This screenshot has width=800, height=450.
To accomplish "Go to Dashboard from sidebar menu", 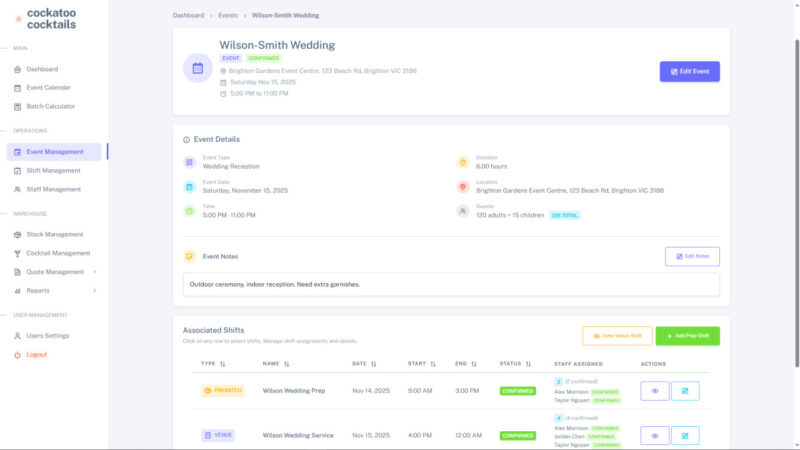I will pyautogui.click(x=42, y=69).
